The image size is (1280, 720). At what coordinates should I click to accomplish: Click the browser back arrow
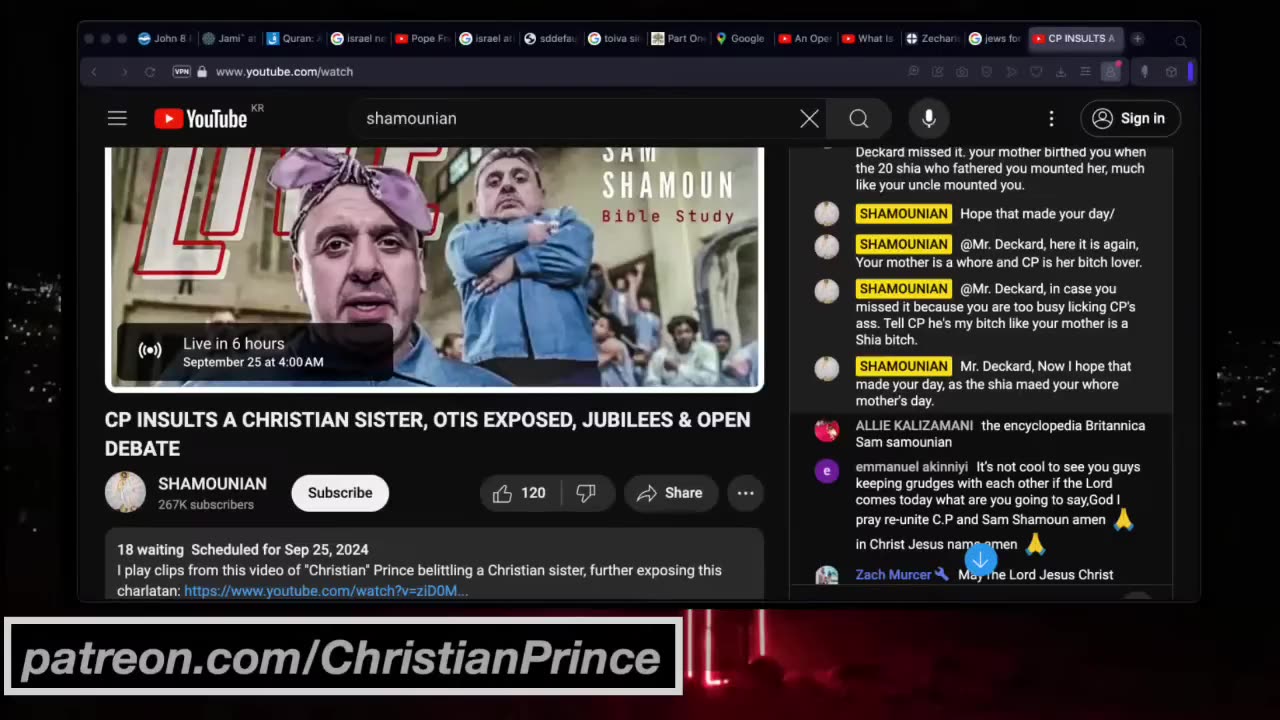tap(94, 72)
